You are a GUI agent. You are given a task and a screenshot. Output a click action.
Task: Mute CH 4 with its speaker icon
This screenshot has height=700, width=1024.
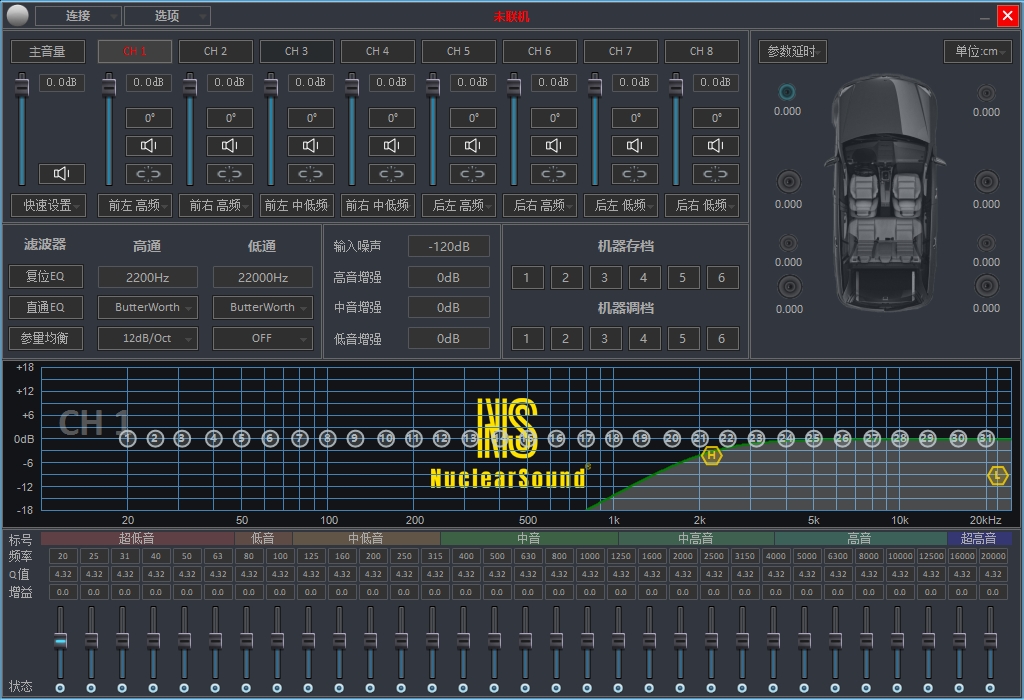[392, 146]
